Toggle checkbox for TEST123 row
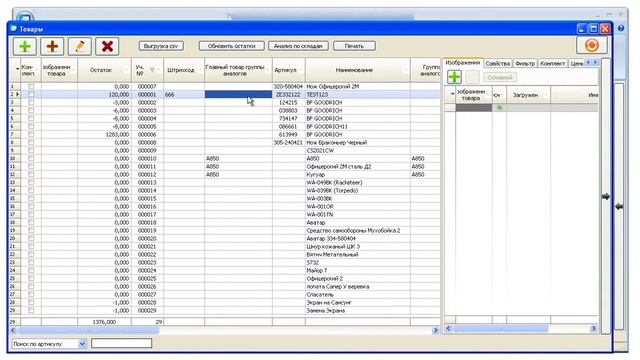640x360 pixels. [31, 94]
